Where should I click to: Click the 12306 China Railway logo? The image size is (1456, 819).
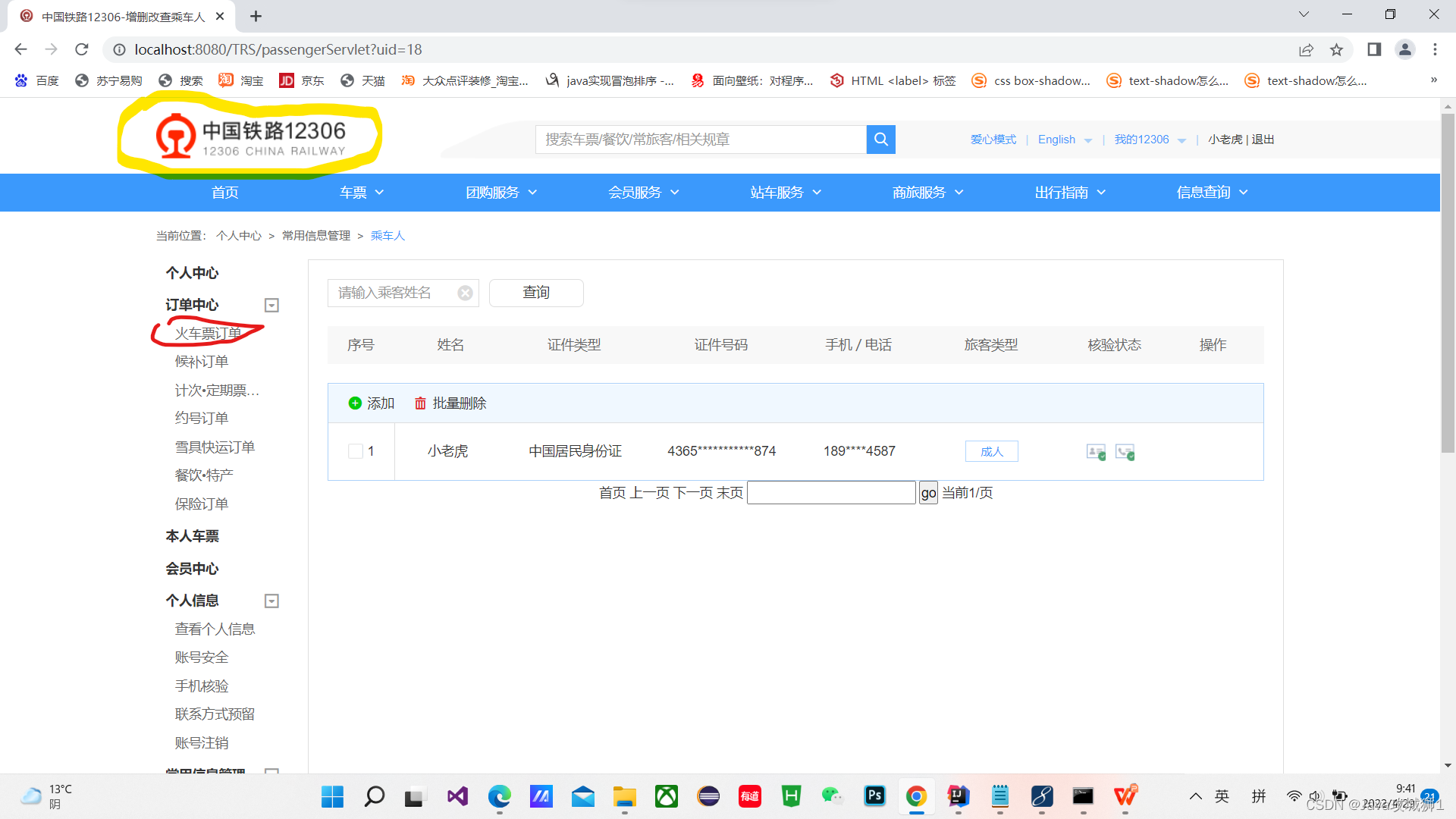tap(248, 138)
